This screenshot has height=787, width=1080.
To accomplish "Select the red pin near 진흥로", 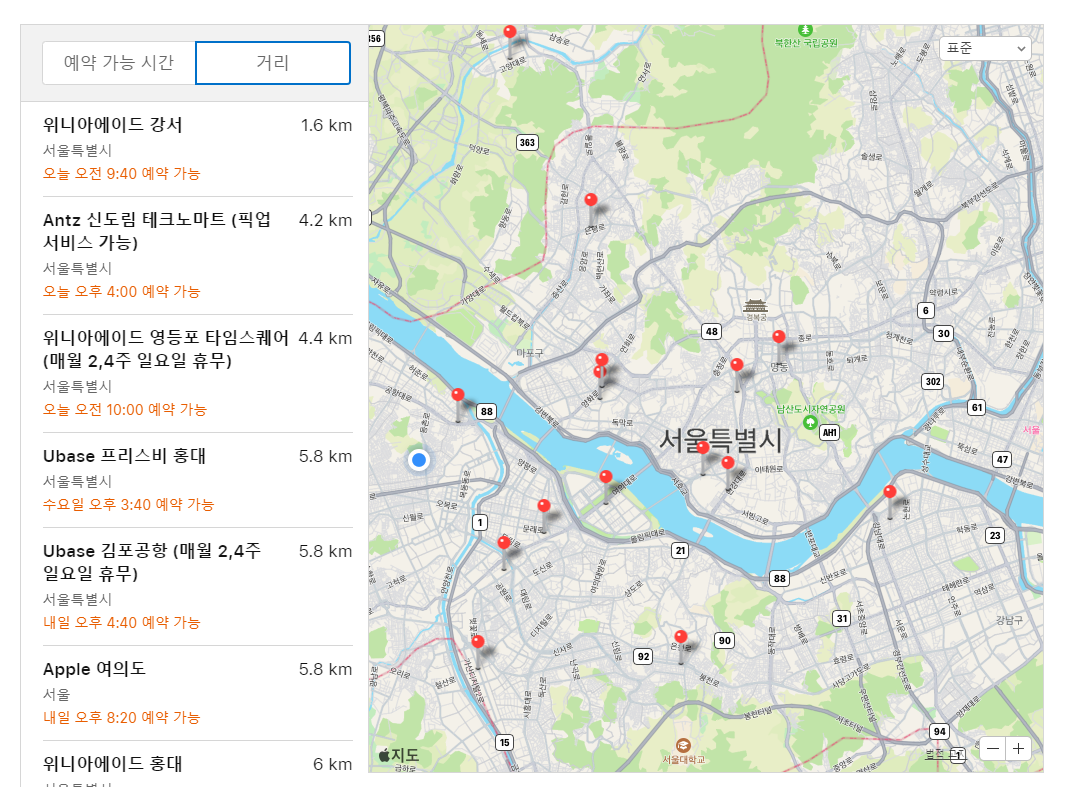I will pyautogui.click(x=591, y=200).
